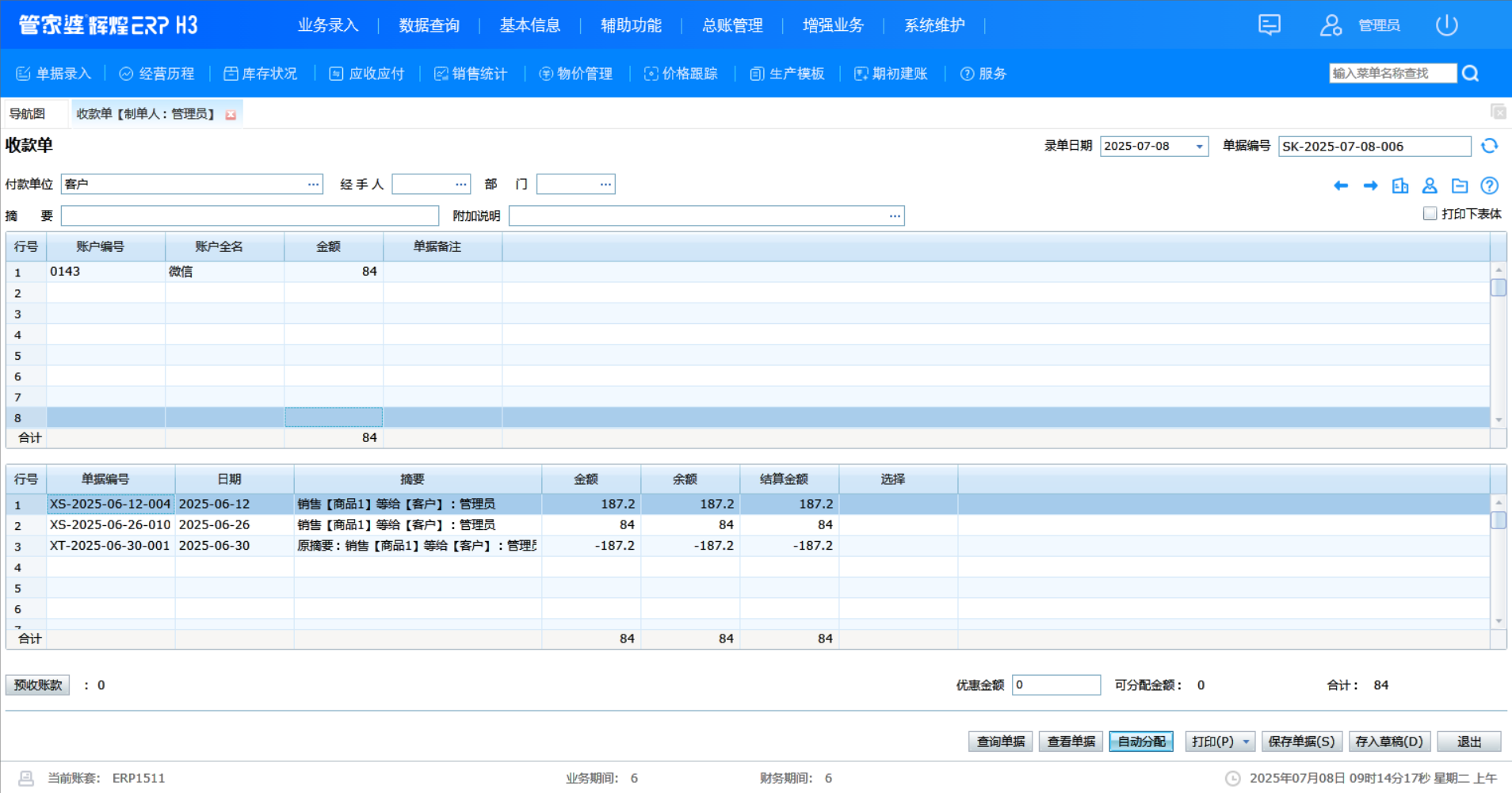Image resolution: width=1512 pixels, height=793 pixels.
Task: Open the 数据查询 menu
Action: pos(430,25)
